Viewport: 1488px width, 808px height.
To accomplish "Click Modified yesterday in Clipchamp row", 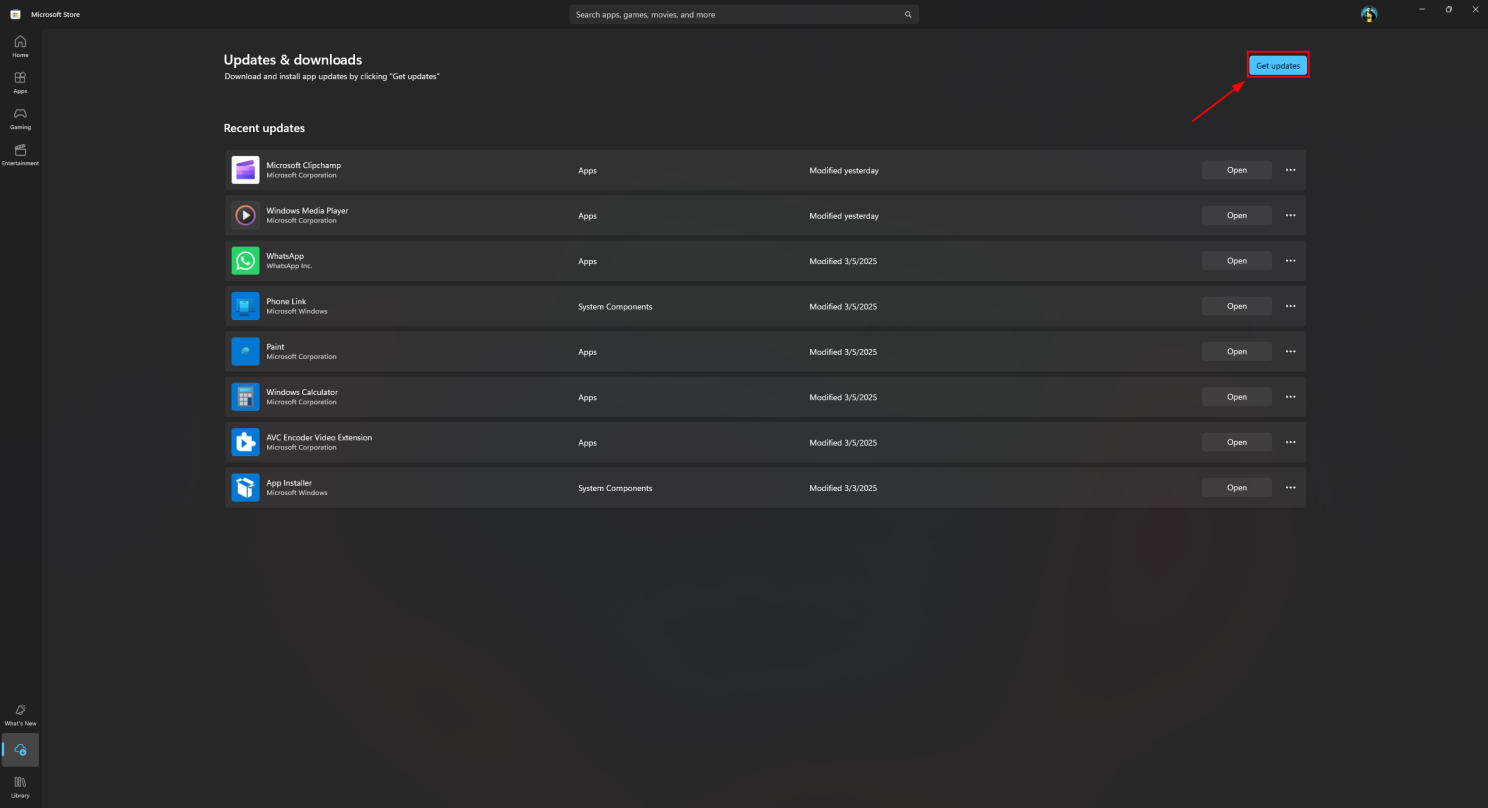I will [x=844, y=171].
